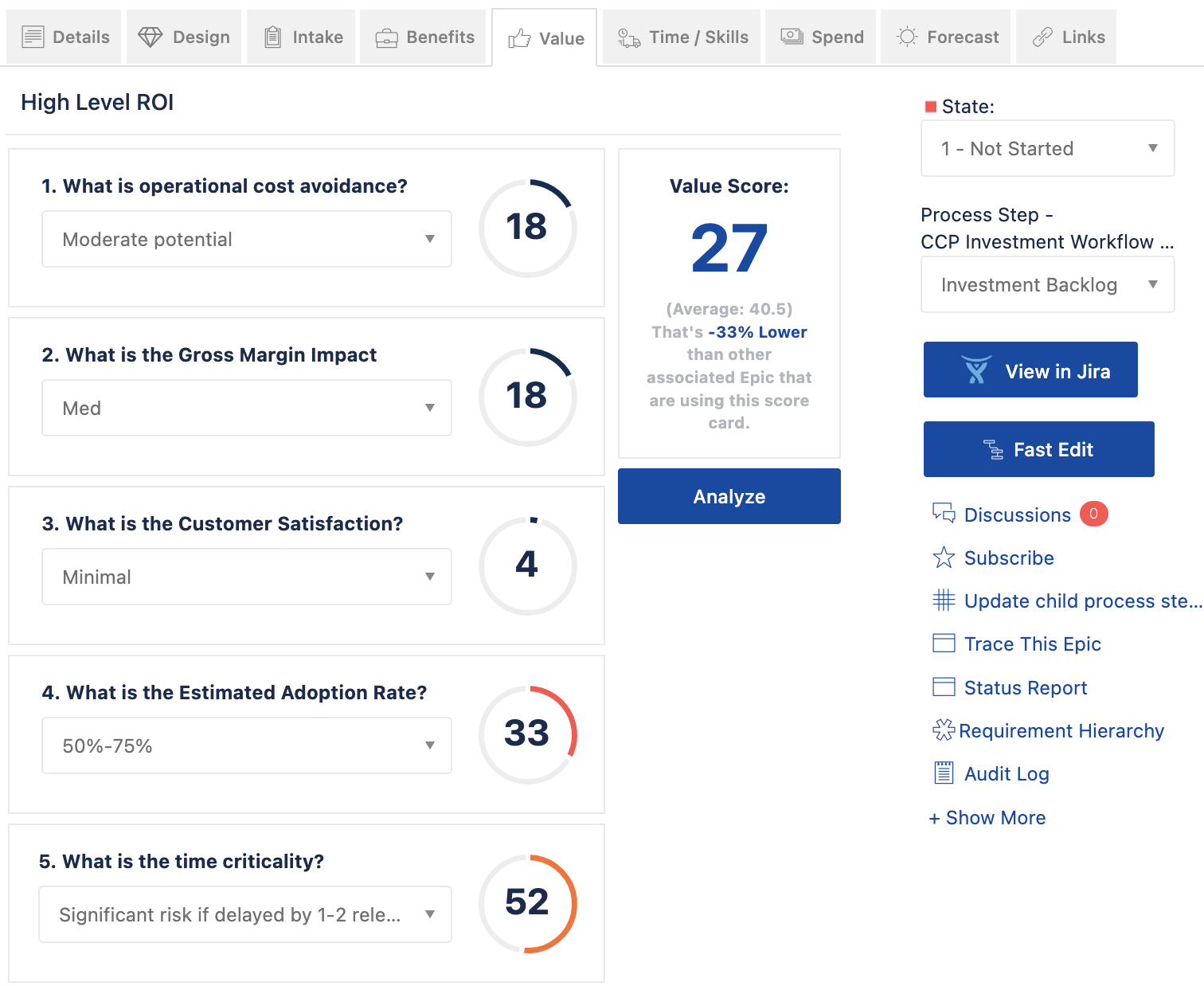Click the Status Report window icon
The image size is (1204, 986).
pos(944,687)
